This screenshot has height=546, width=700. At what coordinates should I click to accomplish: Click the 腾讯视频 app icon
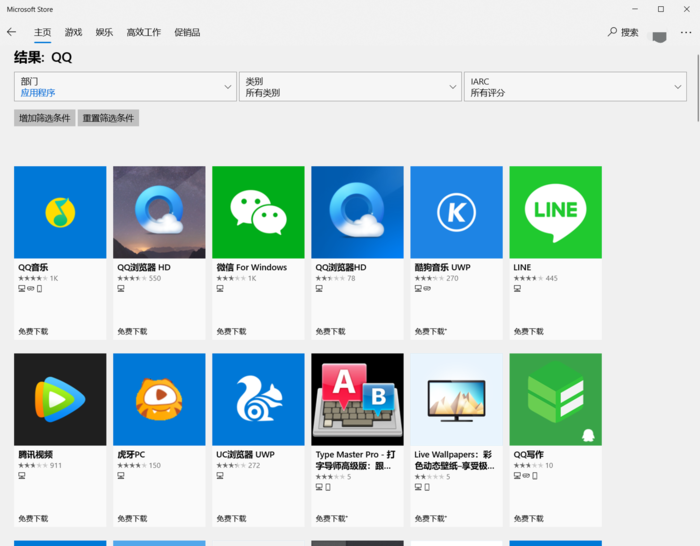tap(60, 399)
